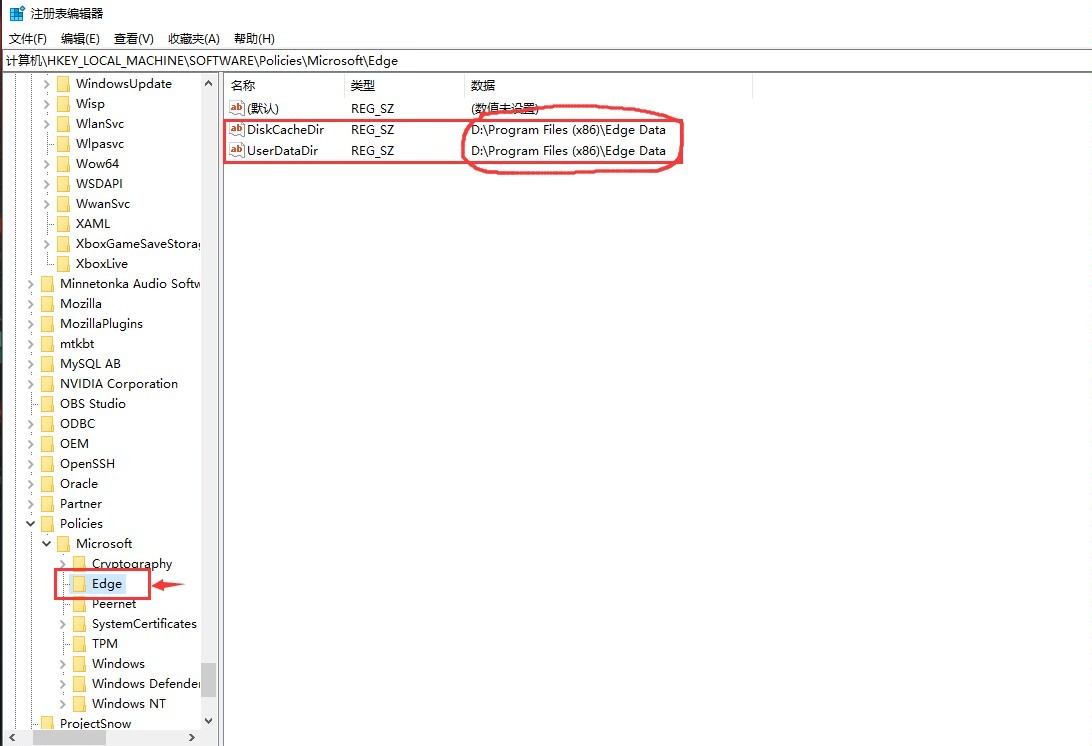Select the WwanSvc folder icon
Screen dimensions: 1092x746
point(63,204)
